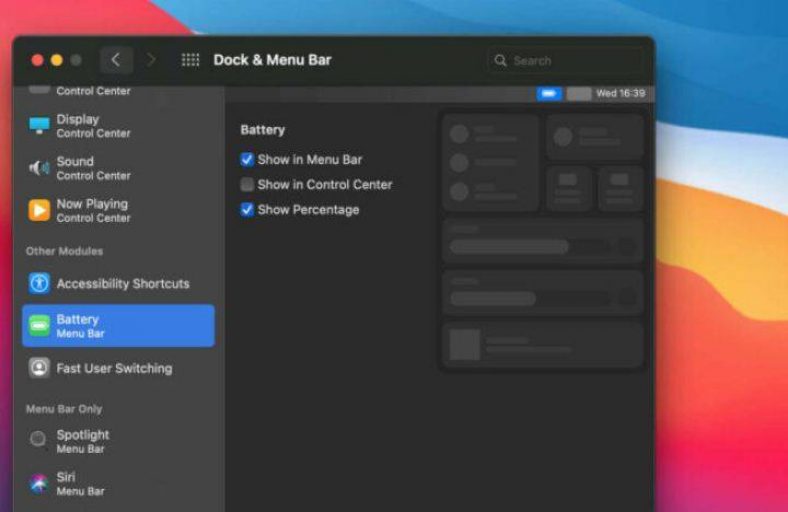Click the Menu Bar Only section header
This screenshot has height=512, width=788.
(x=64, y=409)
